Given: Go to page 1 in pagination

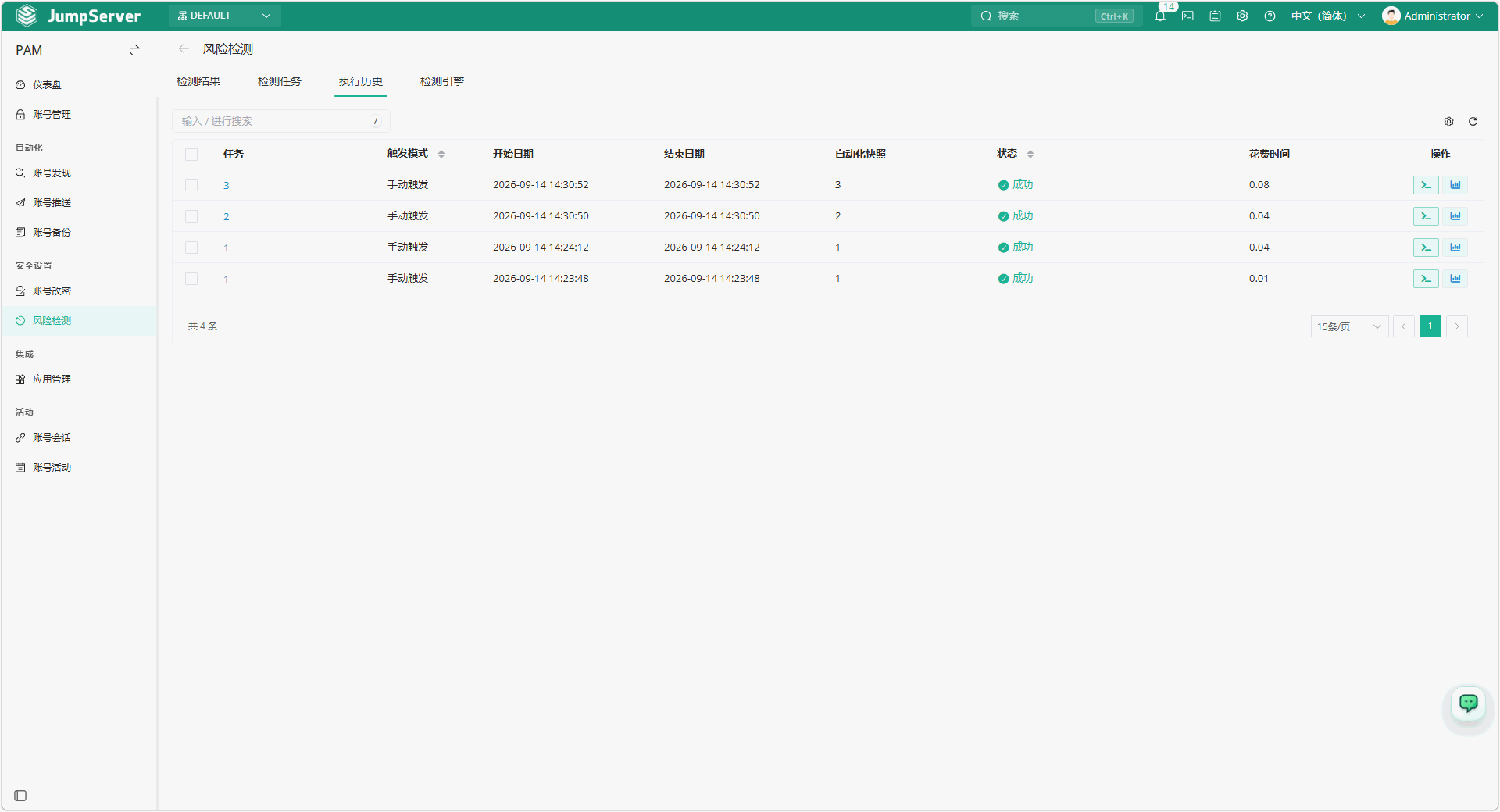Looking at the screenshot, I should [x=1430, y=326].
